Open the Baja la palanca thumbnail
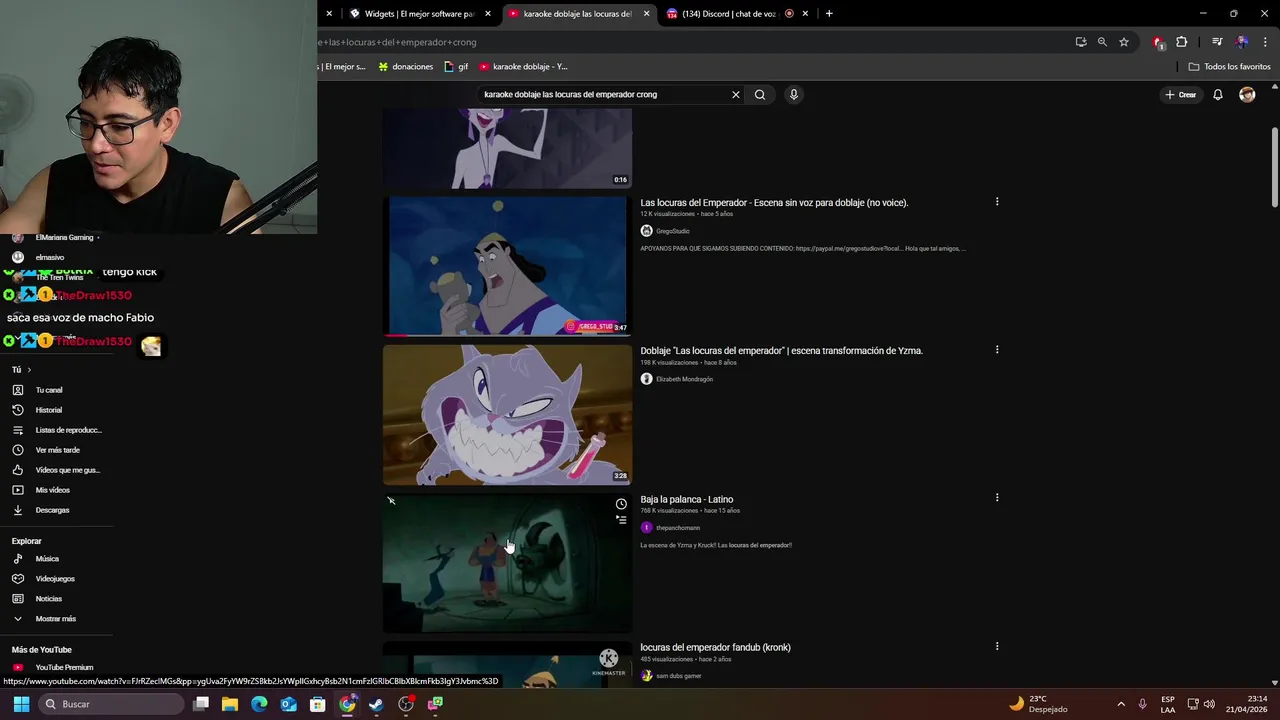The image size is (1280, 720). 507,563
